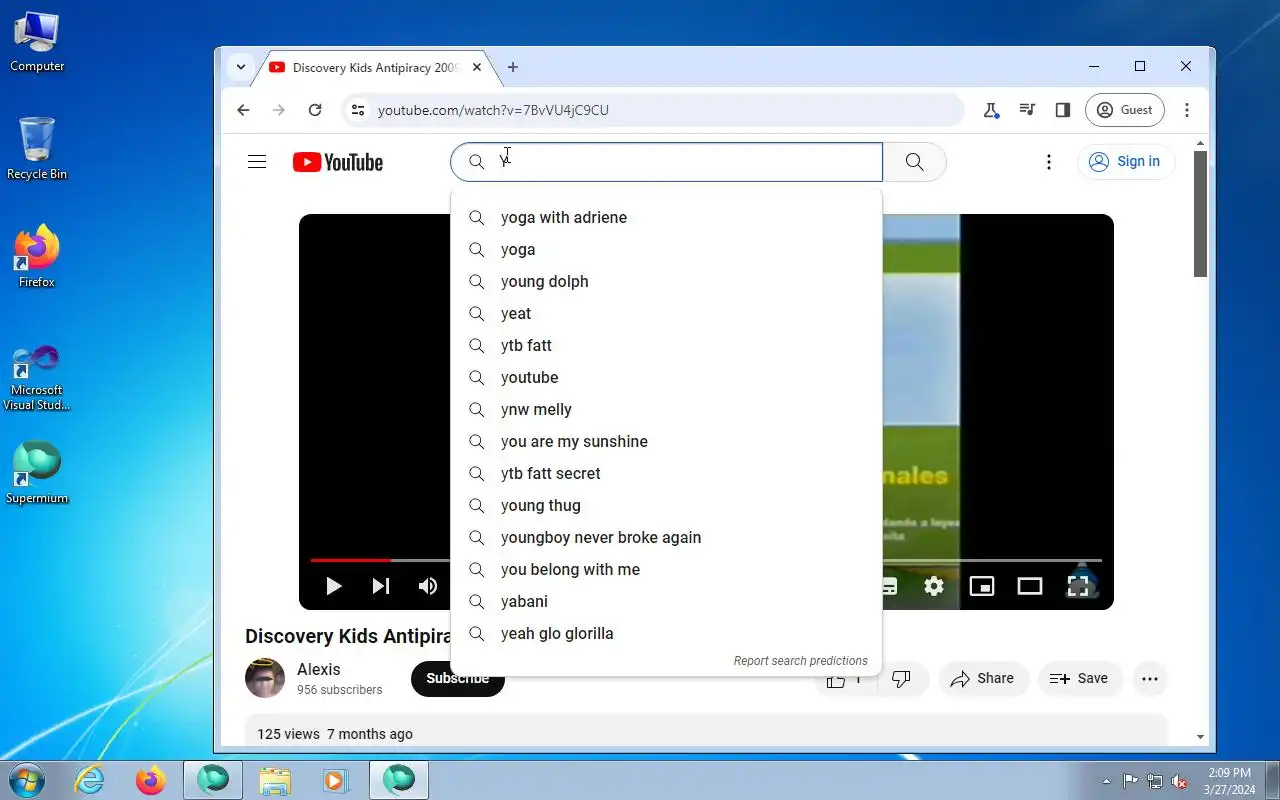Choose 'you are my sunshine' suggestion

click(x=666, y=441)
